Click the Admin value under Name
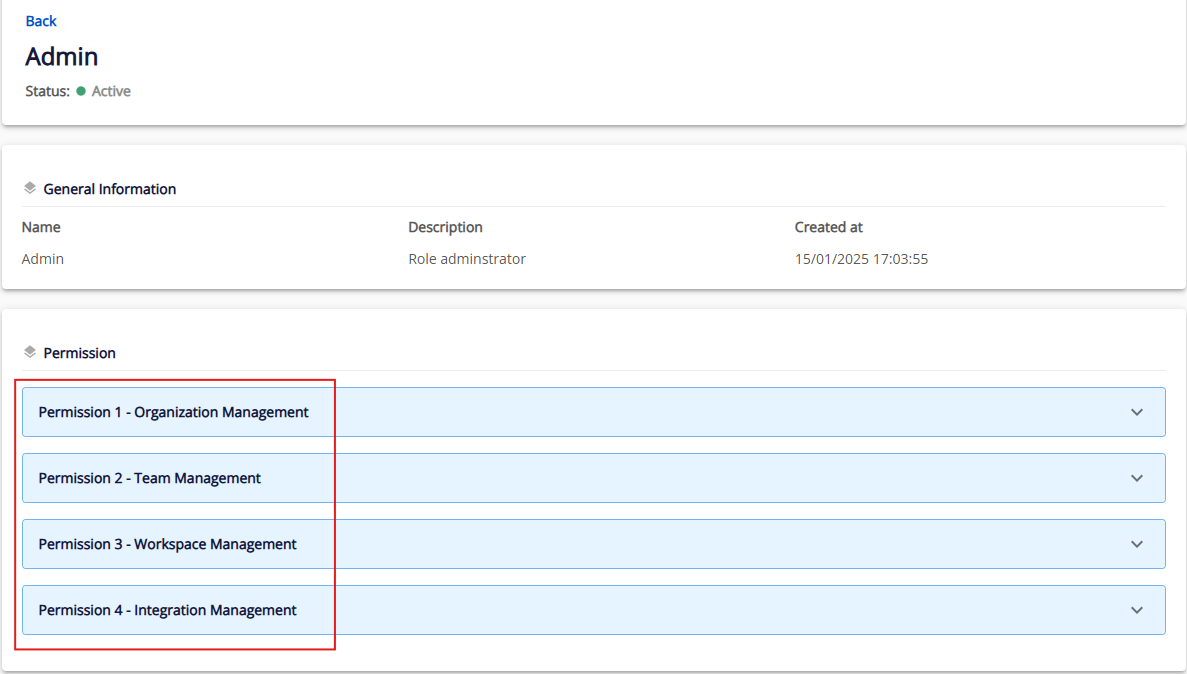Image resolution: width=1187 pixels, height=674 pixels. [x=43, y=259]
